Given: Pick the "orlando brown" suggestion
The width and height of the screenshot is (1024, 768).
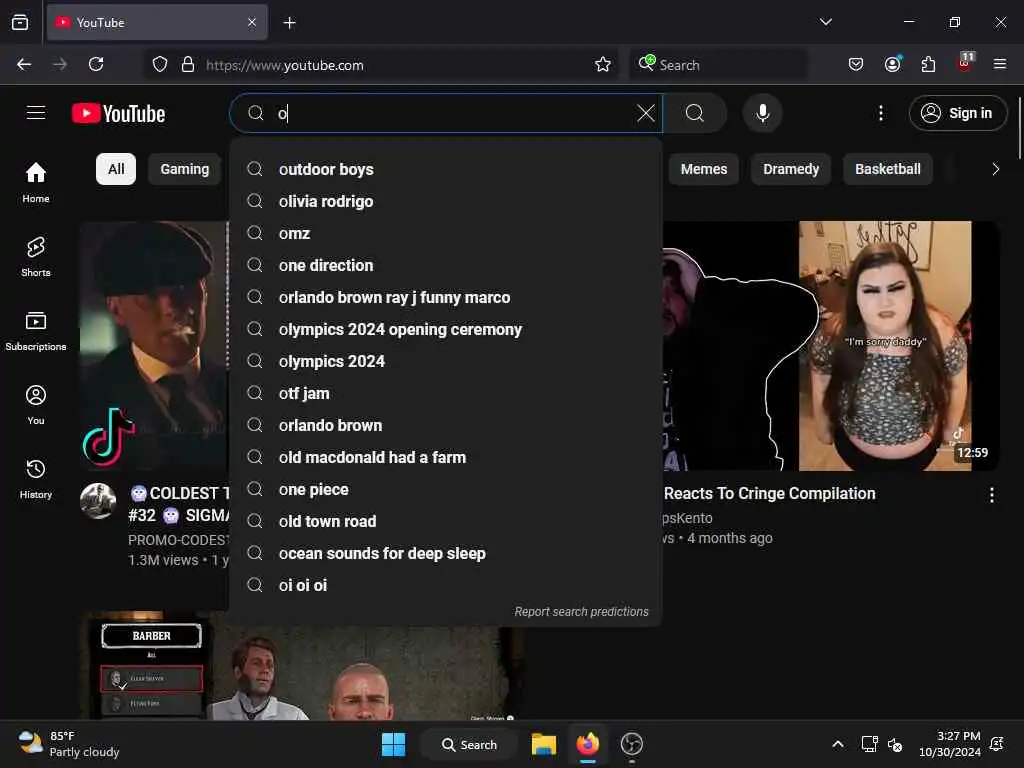Looking at the screenshot, I should (446, 425).
